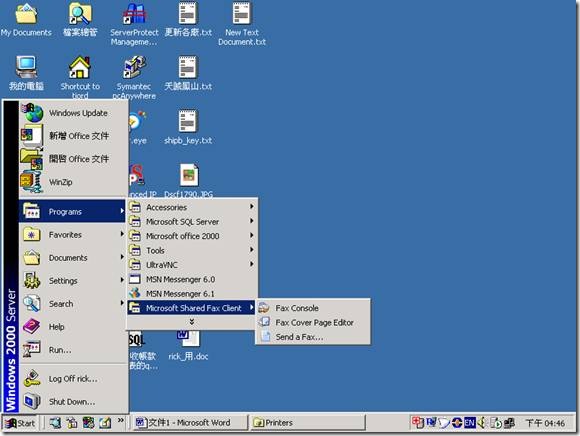Choose Log Off rick... in Start menu
Screen dimensions: 580x436
pos(72,378)
